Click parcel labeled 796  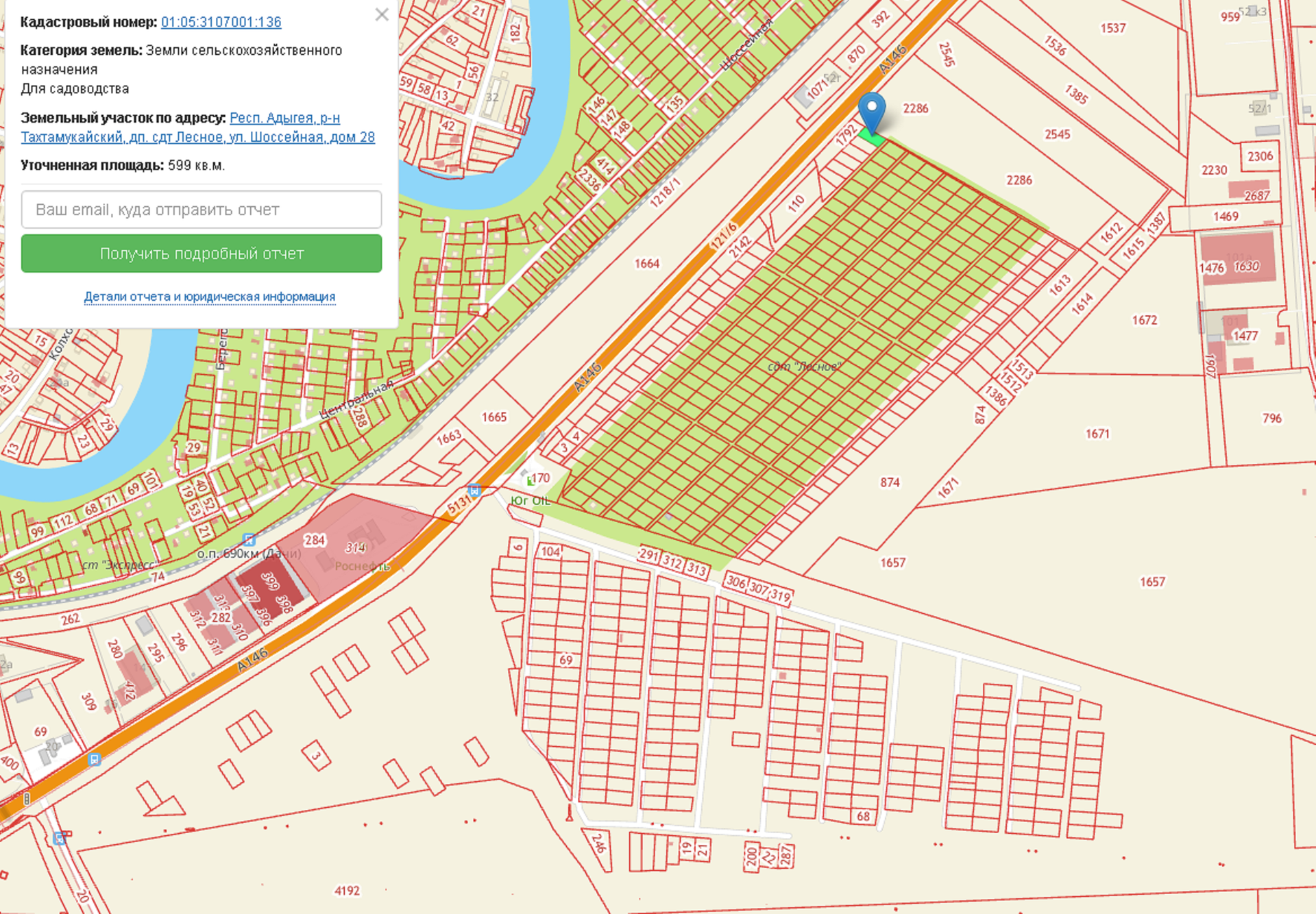click(1271, 418)
